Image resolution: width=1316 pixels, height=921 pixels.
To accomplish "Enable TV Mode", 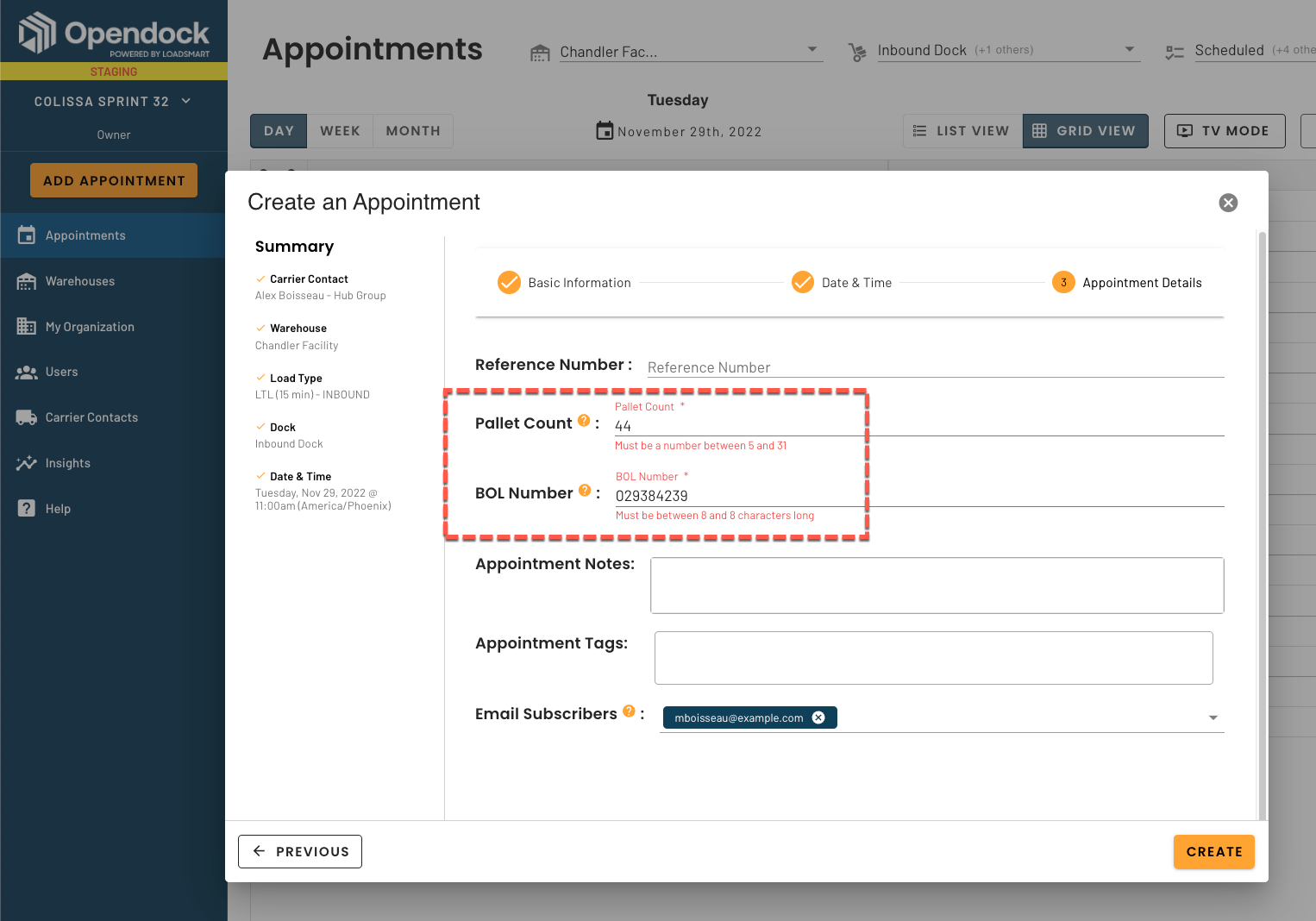I will click(x=1225, y=131).
